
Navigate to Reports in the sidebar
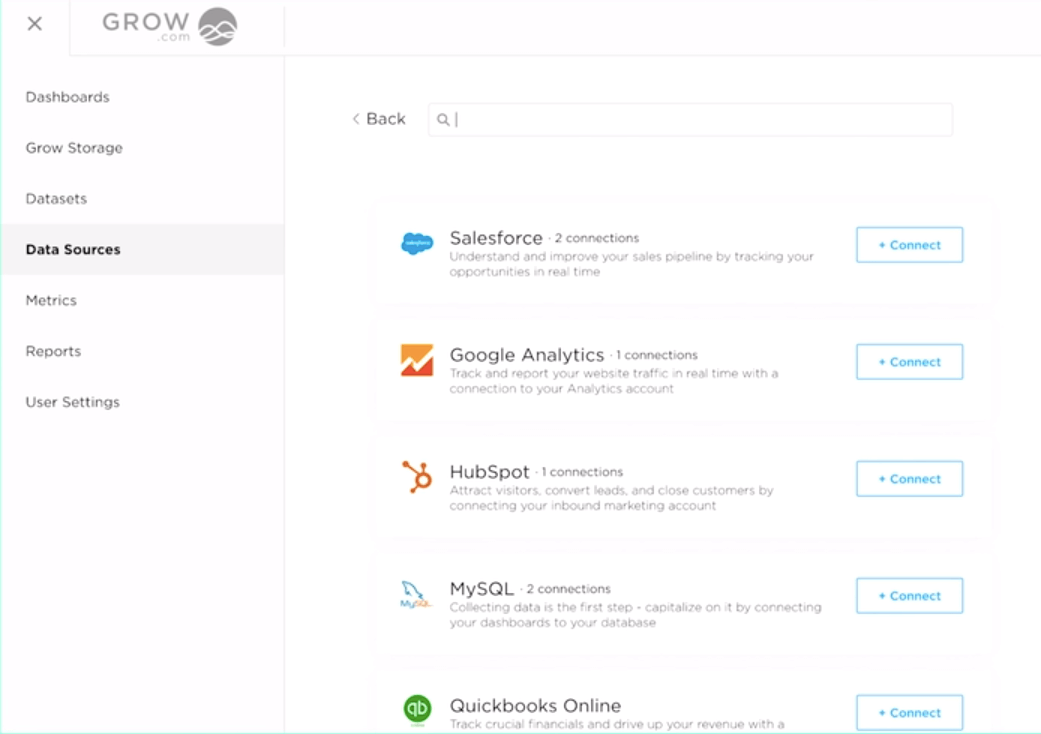coord(53,351)
